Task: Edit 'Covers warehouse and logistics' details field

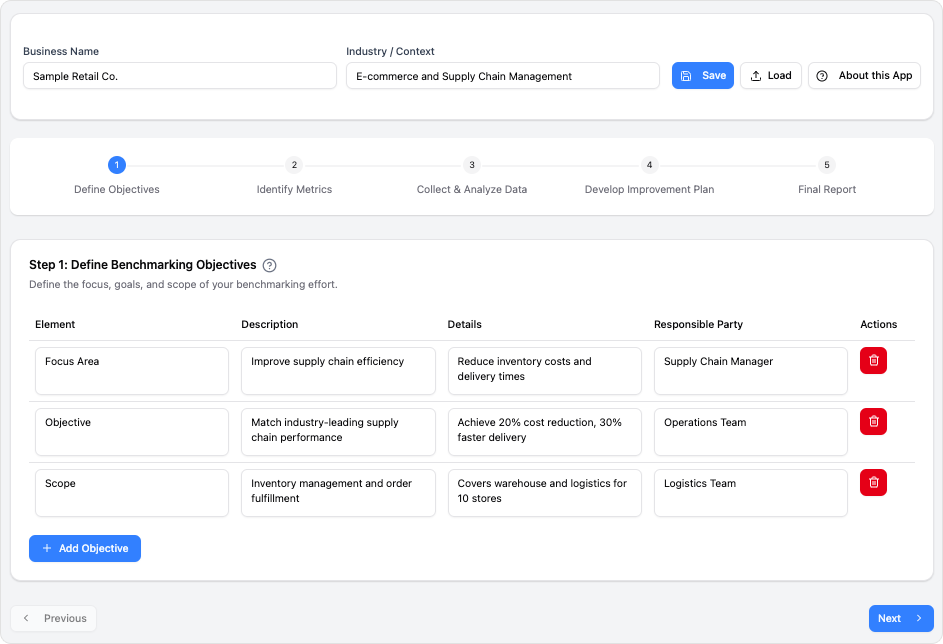Action: click(x=544, y=493)
